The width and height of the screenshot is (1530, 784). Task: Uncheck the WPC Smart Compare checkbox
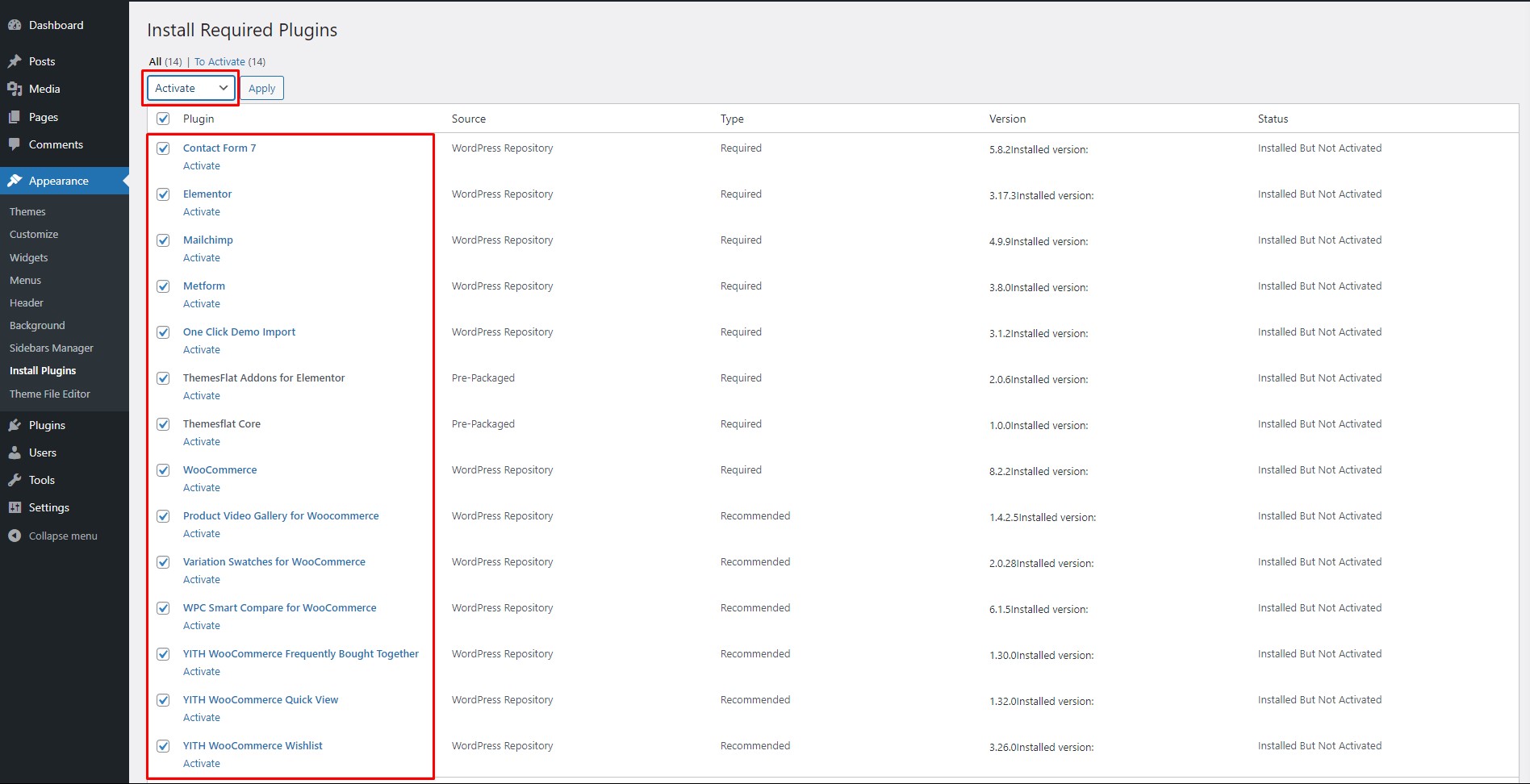(x=163, y=608)
